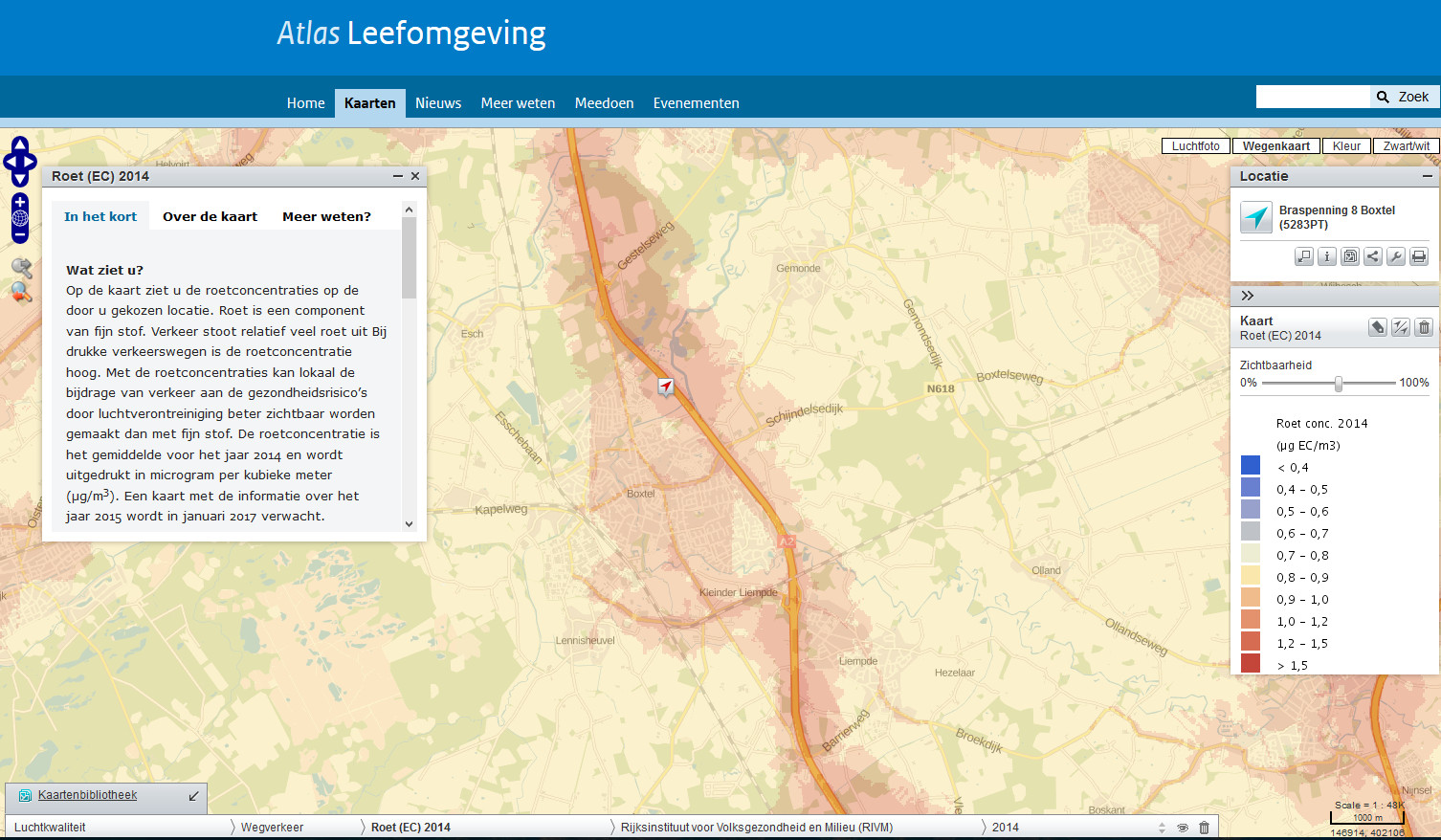
Task: Pan the map left with the arrow
Action: 10,163
